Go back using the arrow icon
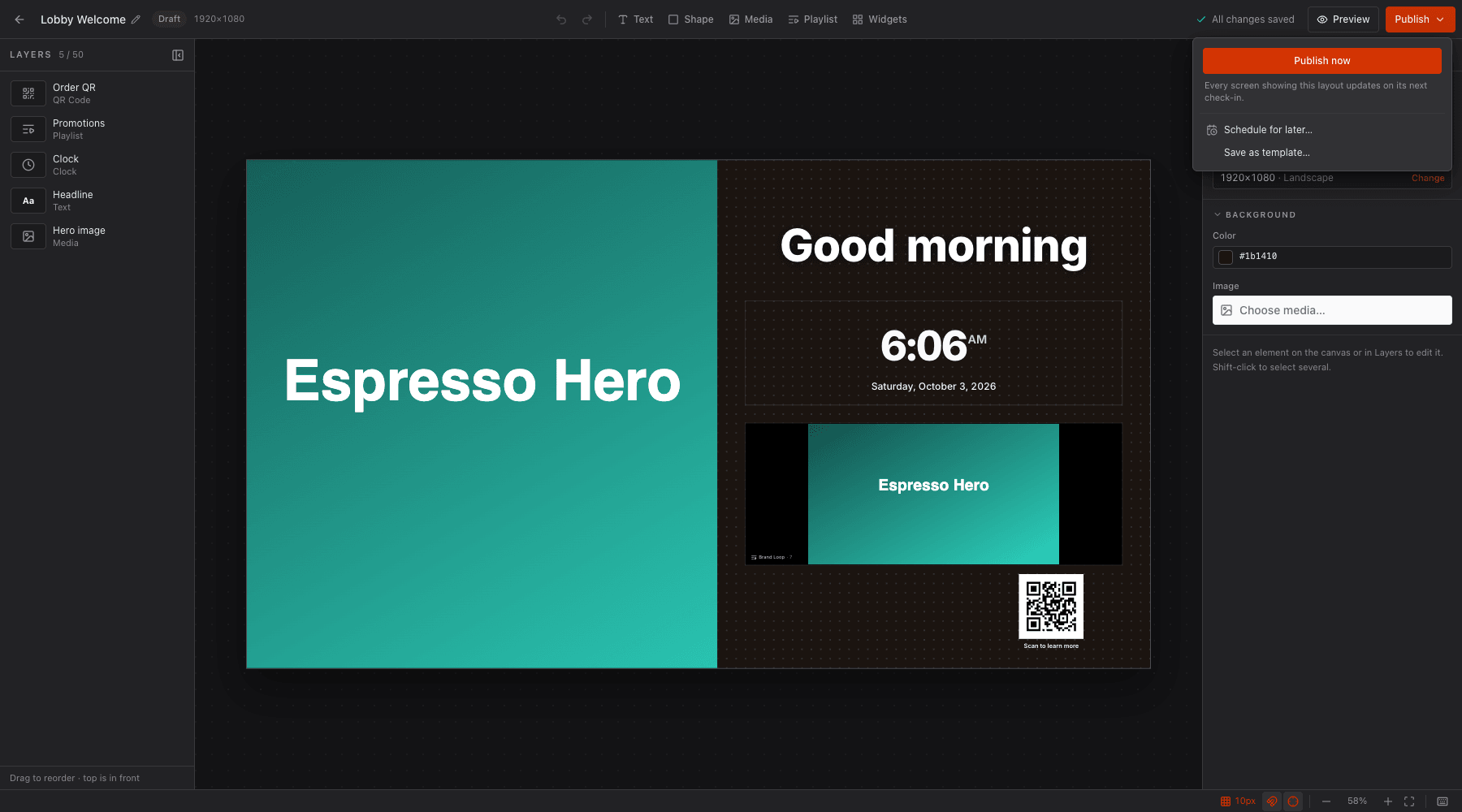This screenshot has width=1462, height=812. click(19, 19)
